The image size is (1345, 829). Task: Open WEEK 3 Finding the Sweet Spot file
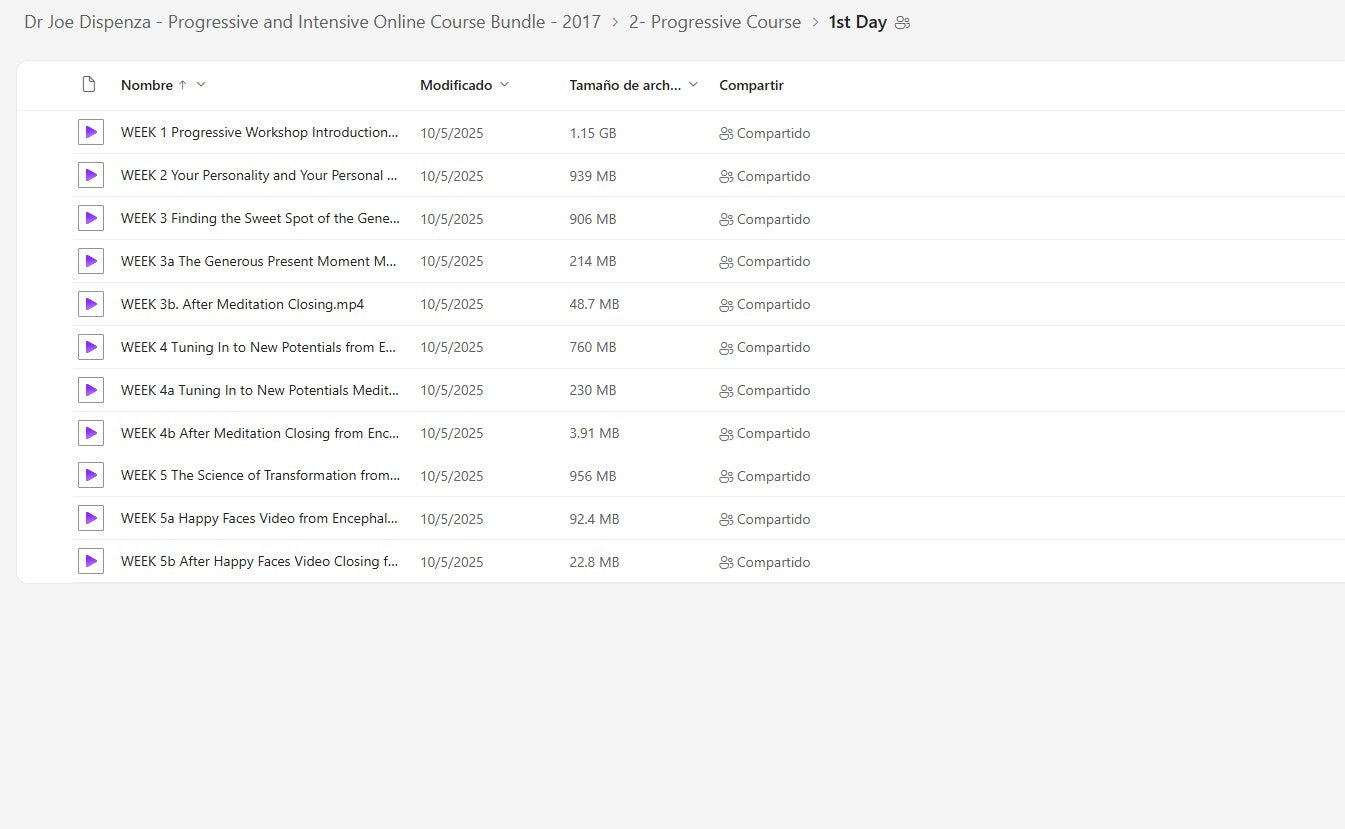[x=260, y=218]
